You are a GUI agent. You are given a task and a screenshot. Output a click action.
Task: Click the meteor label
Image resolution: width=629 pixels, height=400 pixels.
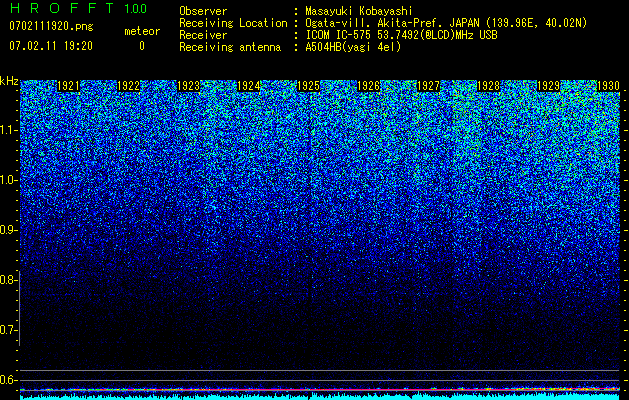click(x=142, y=31)
